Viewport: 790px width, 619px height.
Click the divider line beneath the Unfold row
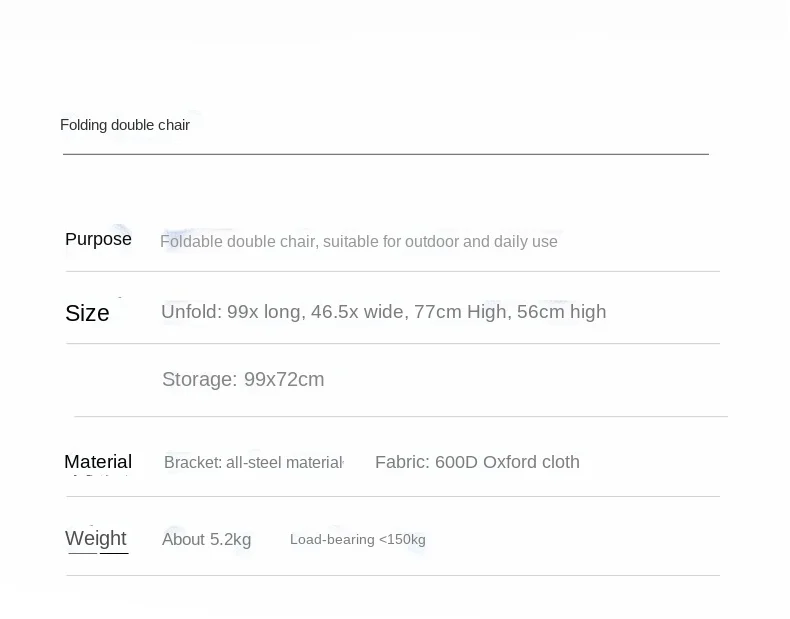click(x=393, y=344)
